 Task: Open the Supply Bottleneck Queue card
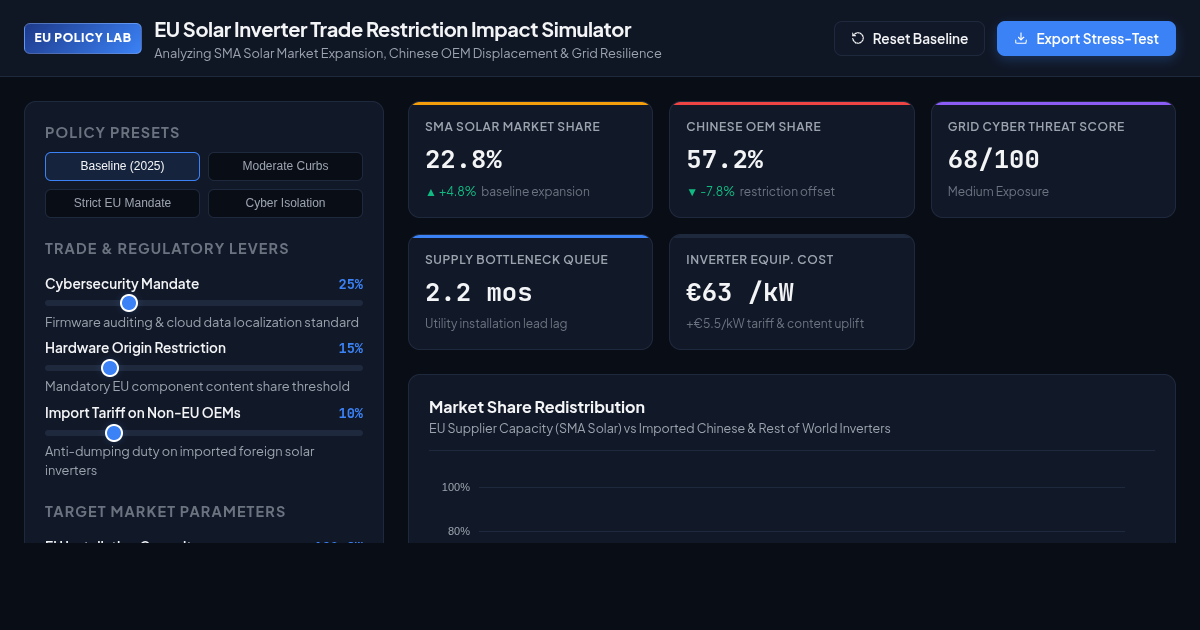[x=530, y=292]
